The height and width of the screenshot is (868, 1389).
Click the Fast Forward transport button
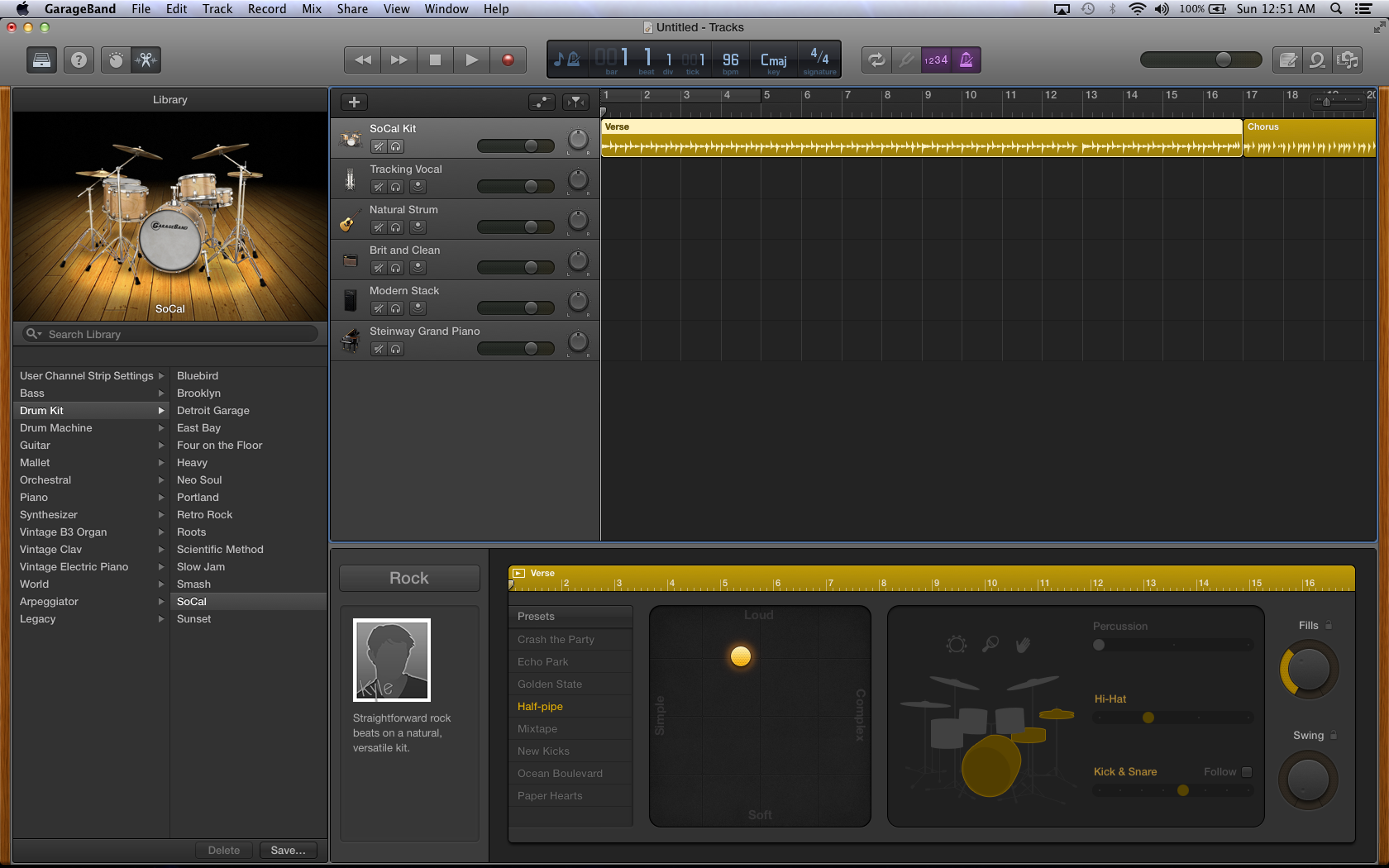click(399, 60)
